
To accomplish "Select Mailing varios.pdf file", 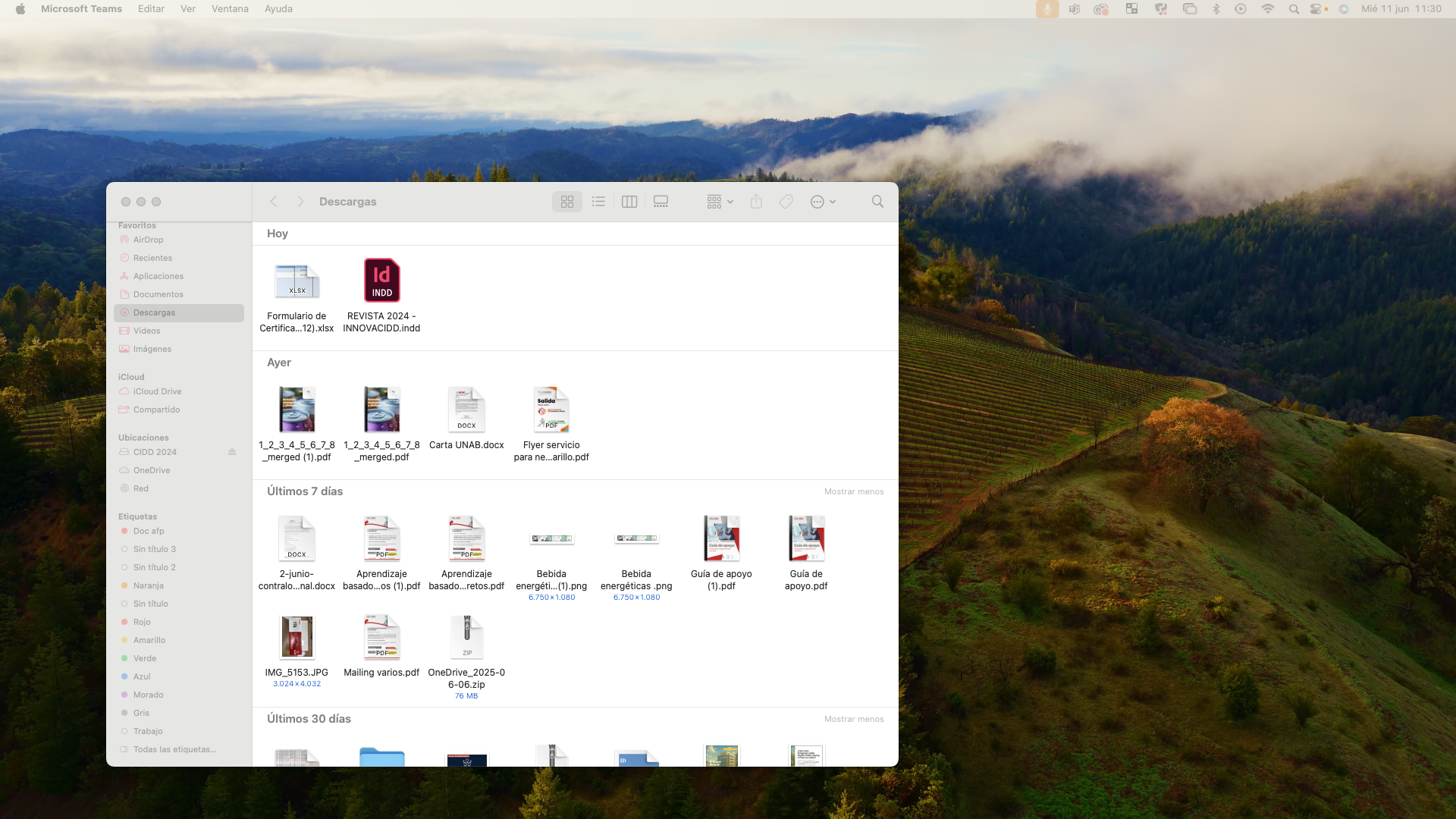I will [x=381, y=646].
